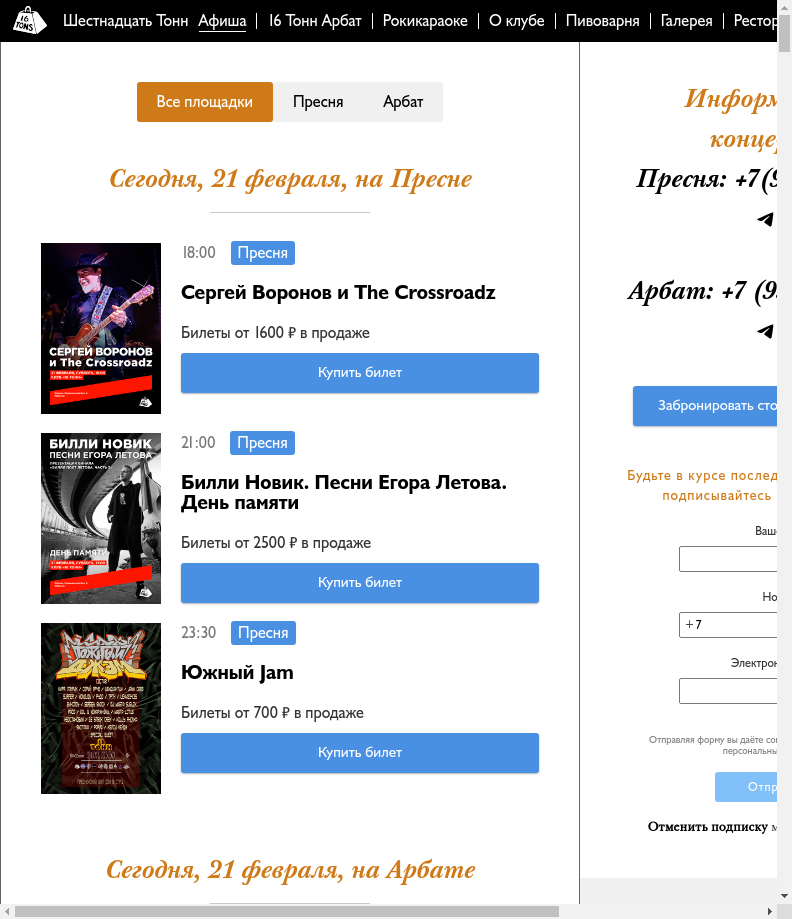Click the Сергей Воронов concert poster
This screenshot has height=919, width=792.
(101, 328)
